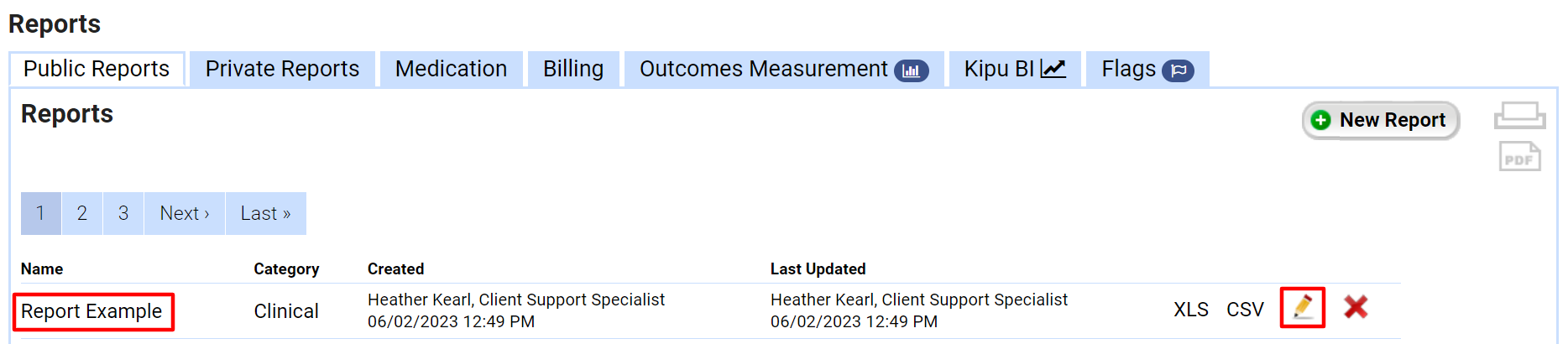1568x344 pixels.
Task: Click the pencil edit icon for Report Example
Action: 1302,307
